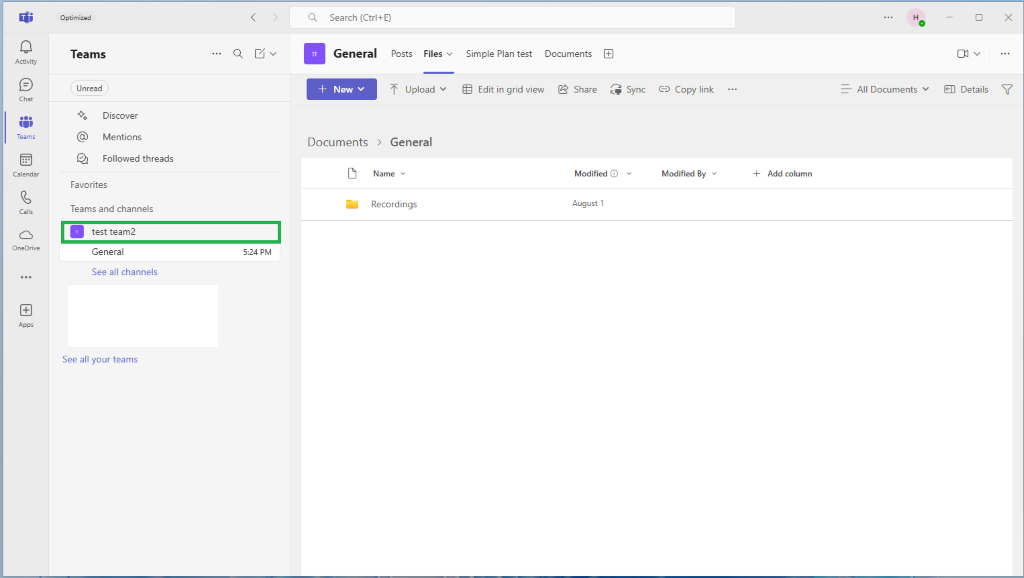Open the Calendar app icon
Viewport: 1024px width, 578px height.
(26, 165)
